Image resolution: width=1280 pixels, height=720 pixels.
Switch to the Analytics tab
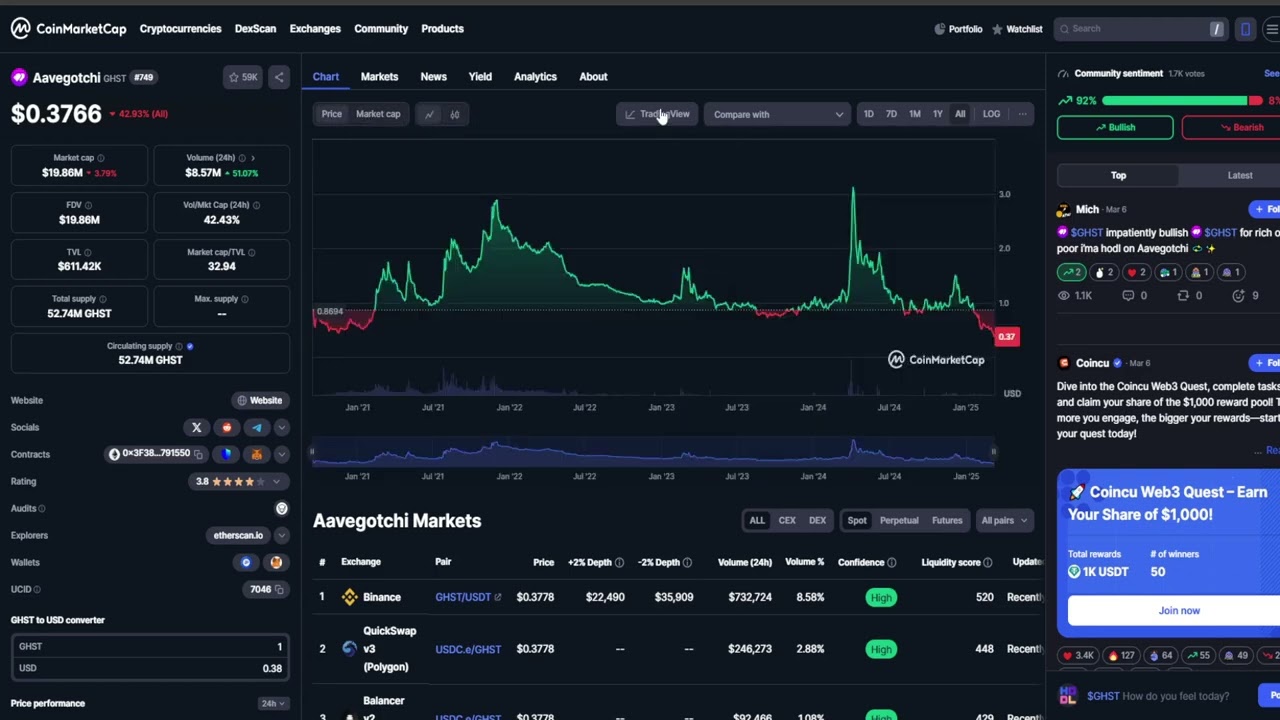[535, 76]
